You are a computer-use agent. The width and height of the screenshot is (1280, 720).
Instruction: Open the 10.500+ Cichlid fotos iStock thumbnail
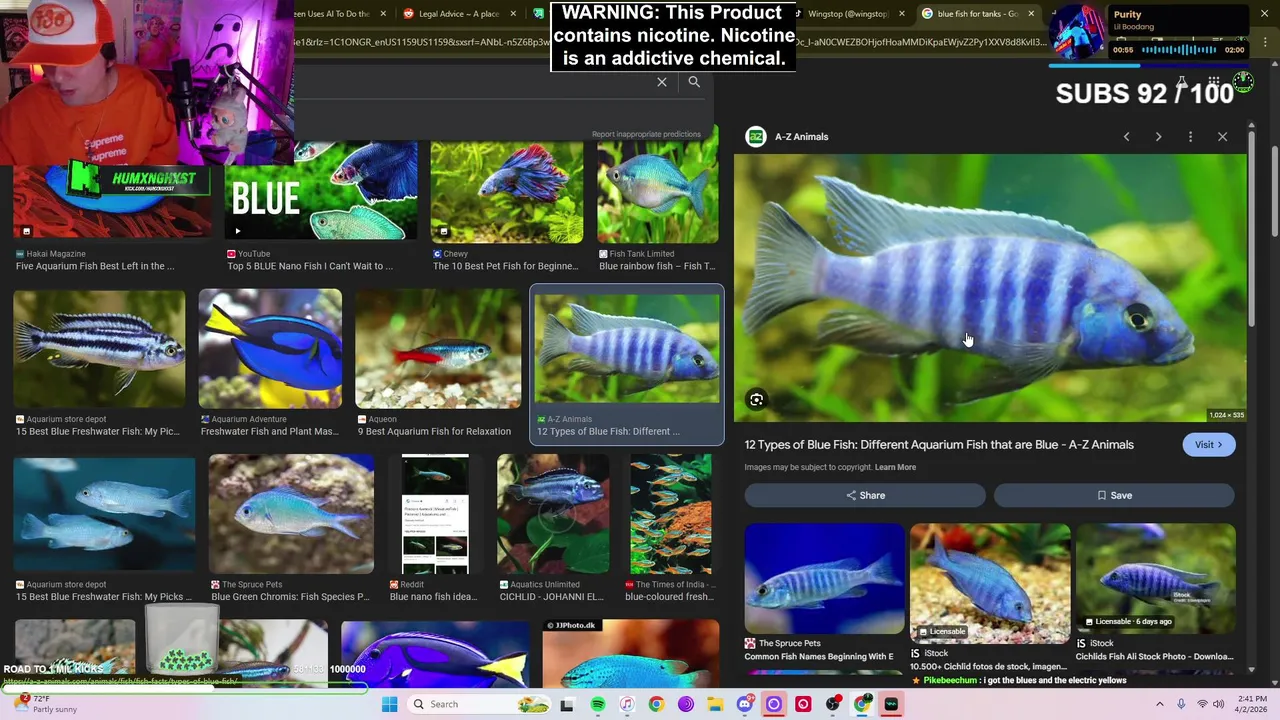point(990,582)
